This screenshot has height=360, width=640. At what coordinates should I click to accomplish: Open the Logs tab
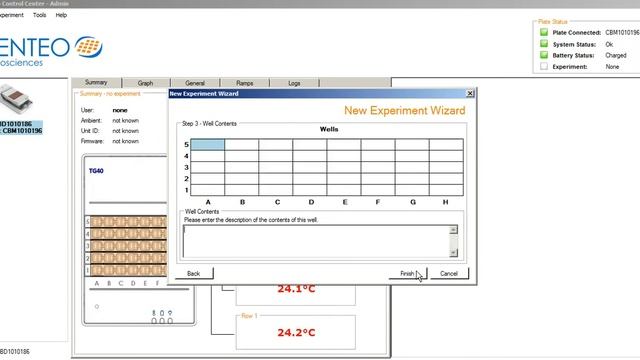[294, 83]
